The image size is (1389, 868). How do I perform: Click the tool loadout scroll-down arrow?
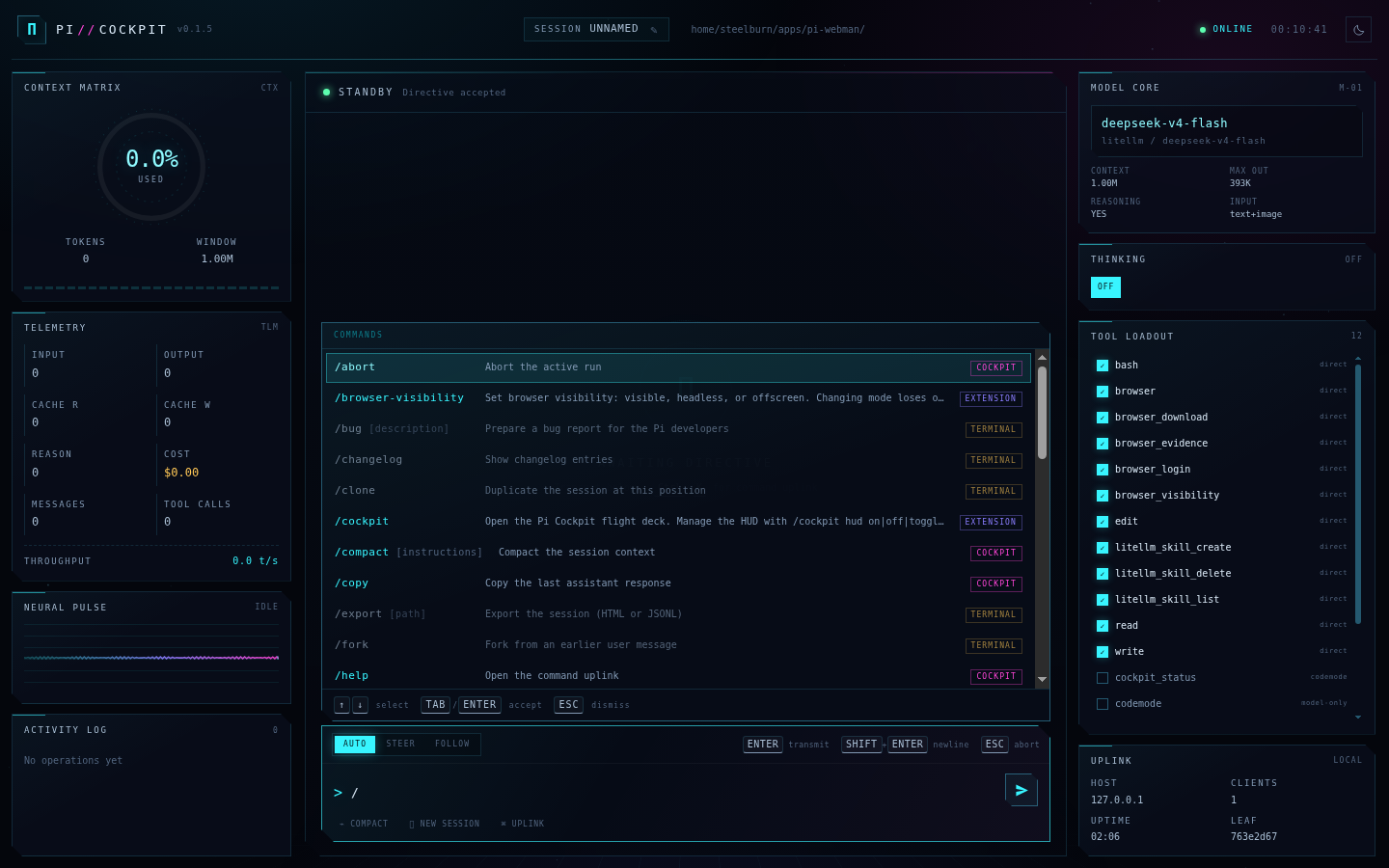click(x=1358, y=717)
